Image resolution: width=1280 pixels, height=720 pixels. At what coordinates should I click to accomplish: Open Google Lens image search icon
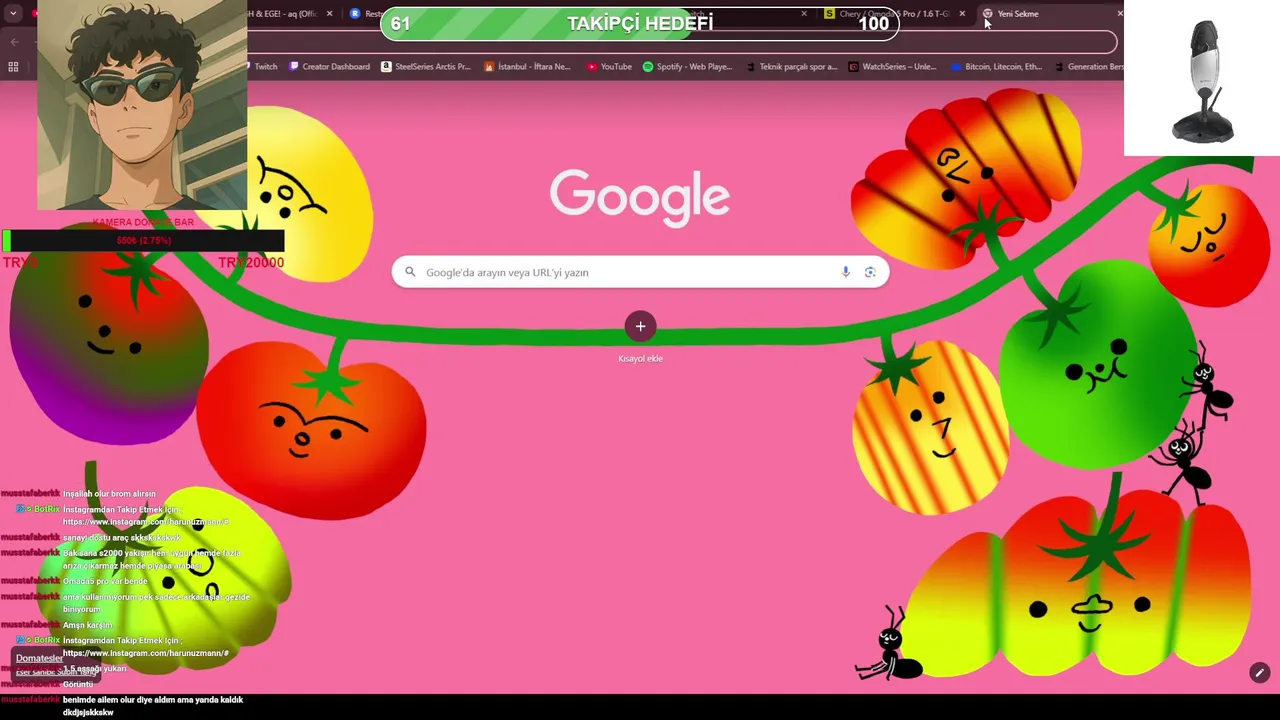[x=870, y=272]
